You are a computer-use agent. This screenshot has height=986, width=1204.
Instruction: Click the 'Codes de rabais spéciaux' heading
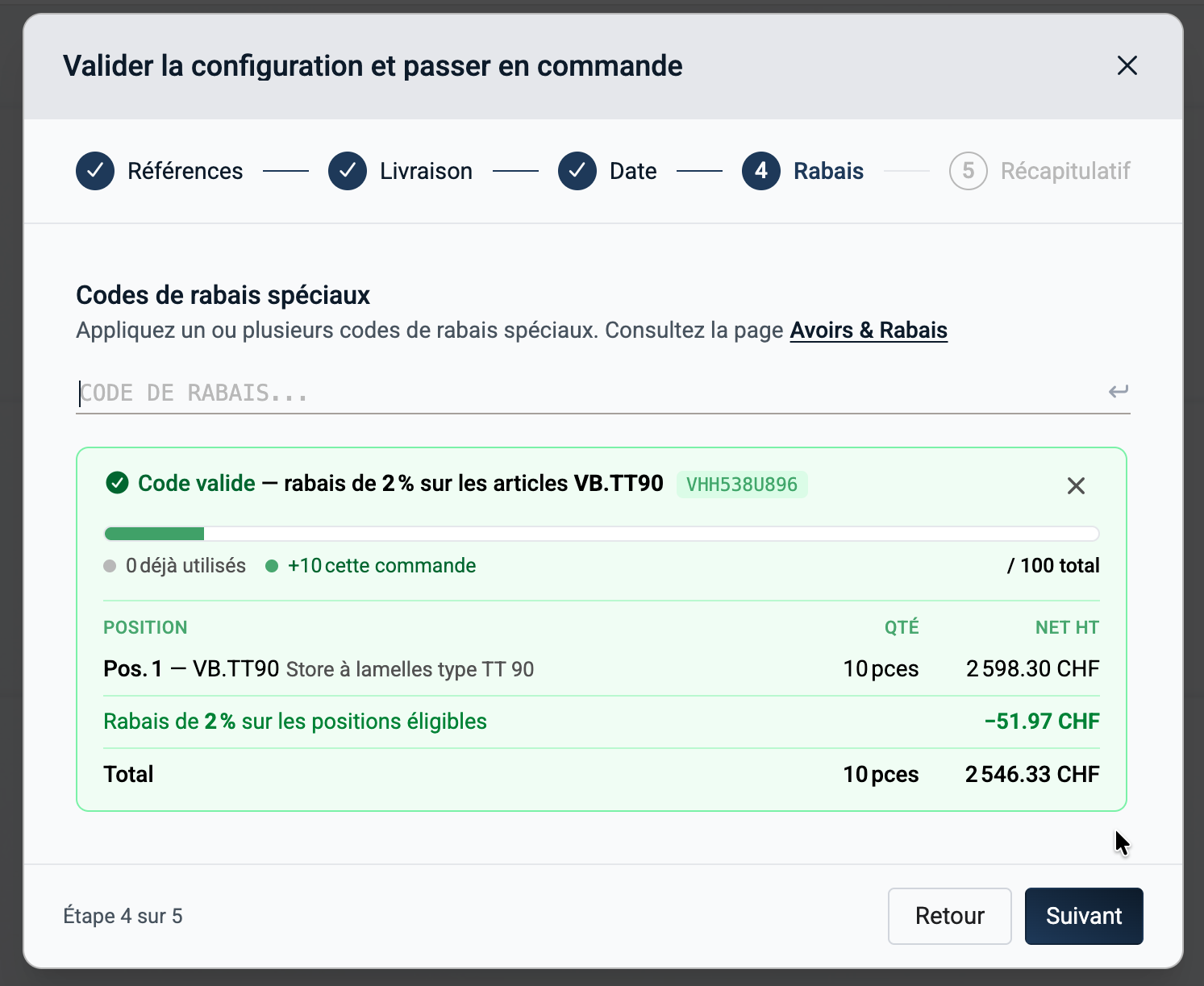223,296
